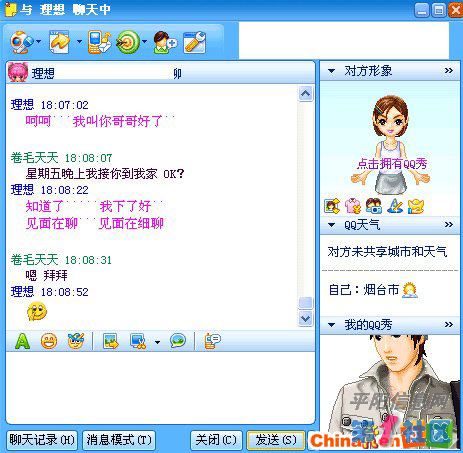The width and height of the screenshot is (463, 453).
Task: Click the top banner ad area
Action: click(x=344, y=41)
